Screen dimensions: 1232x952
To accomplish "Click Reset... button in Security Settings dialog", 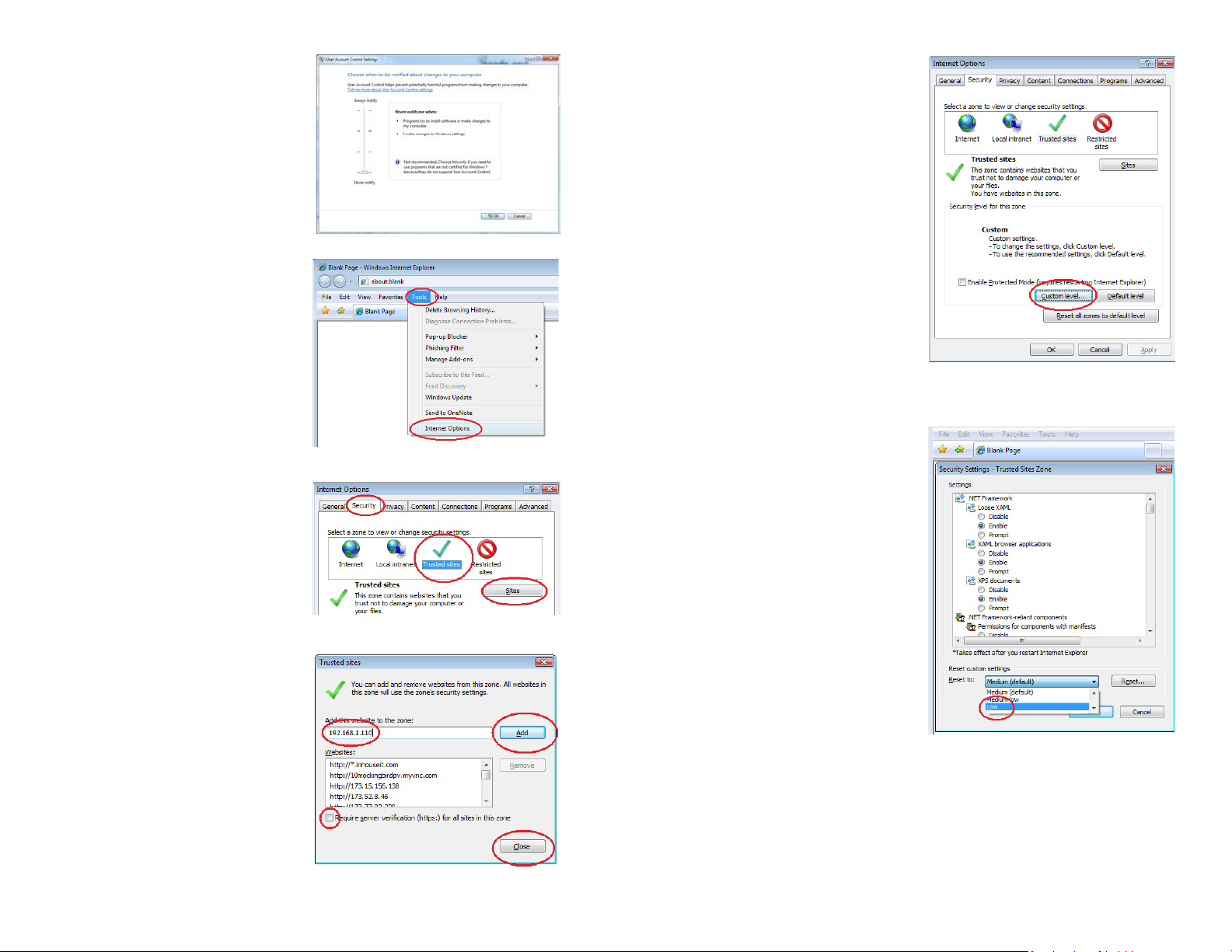I will pos(1133,682).
